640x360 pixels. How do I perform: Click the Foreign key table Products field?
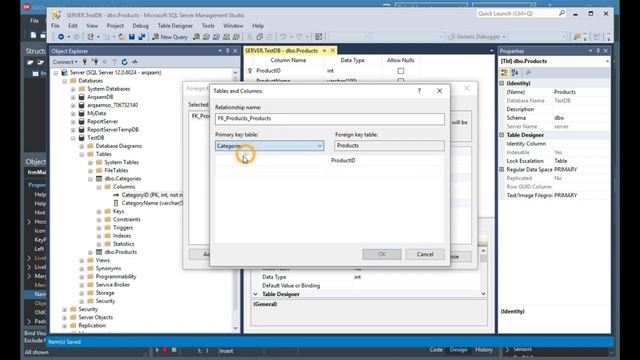pos(389,146)
